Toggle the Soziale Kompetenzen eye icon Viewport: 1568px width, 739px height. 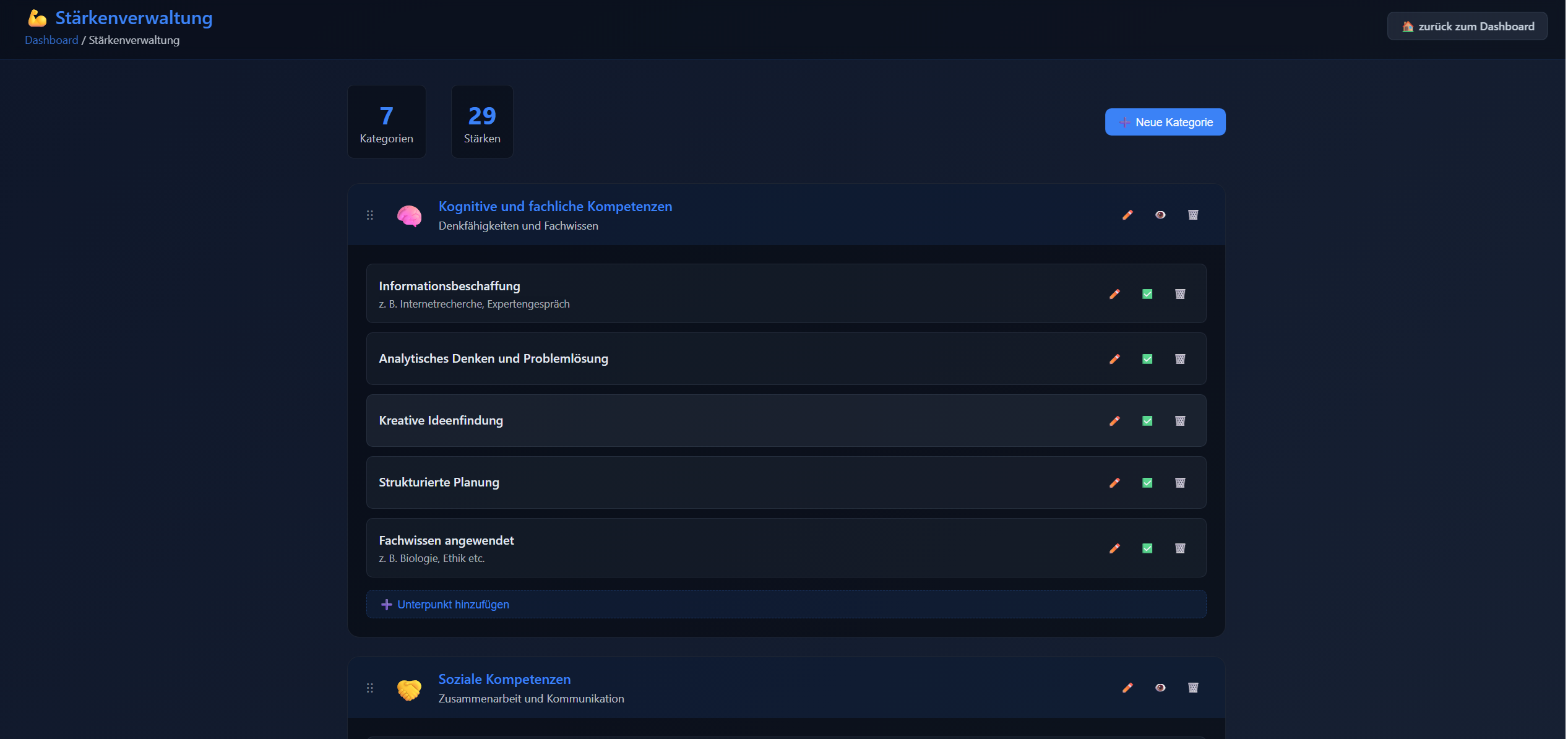1160,688
